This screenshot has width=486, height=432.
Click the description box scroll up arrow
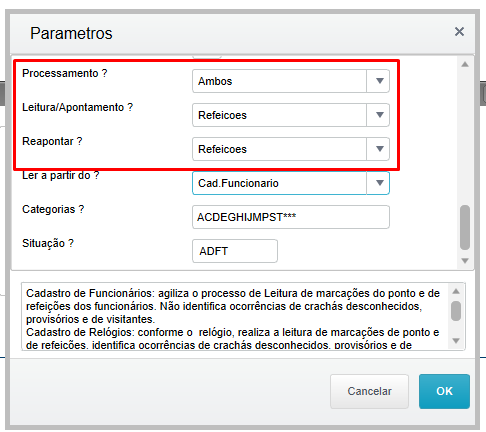click(x=456, y=291)
